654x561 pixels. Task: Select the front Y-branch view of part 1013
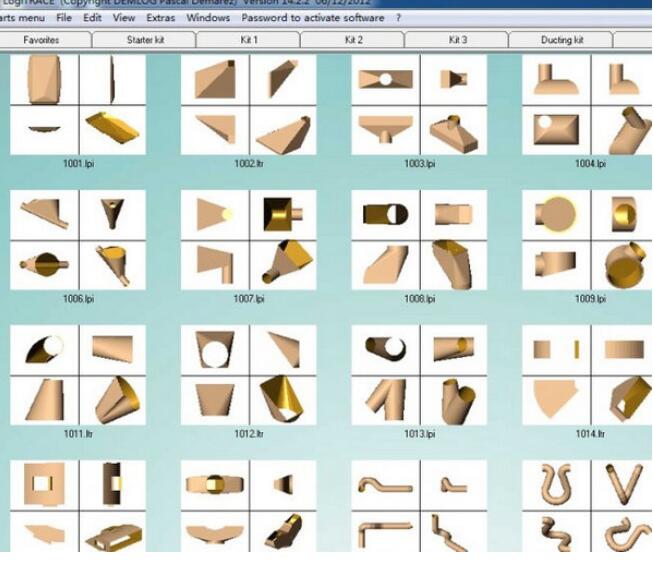point(385,400)
